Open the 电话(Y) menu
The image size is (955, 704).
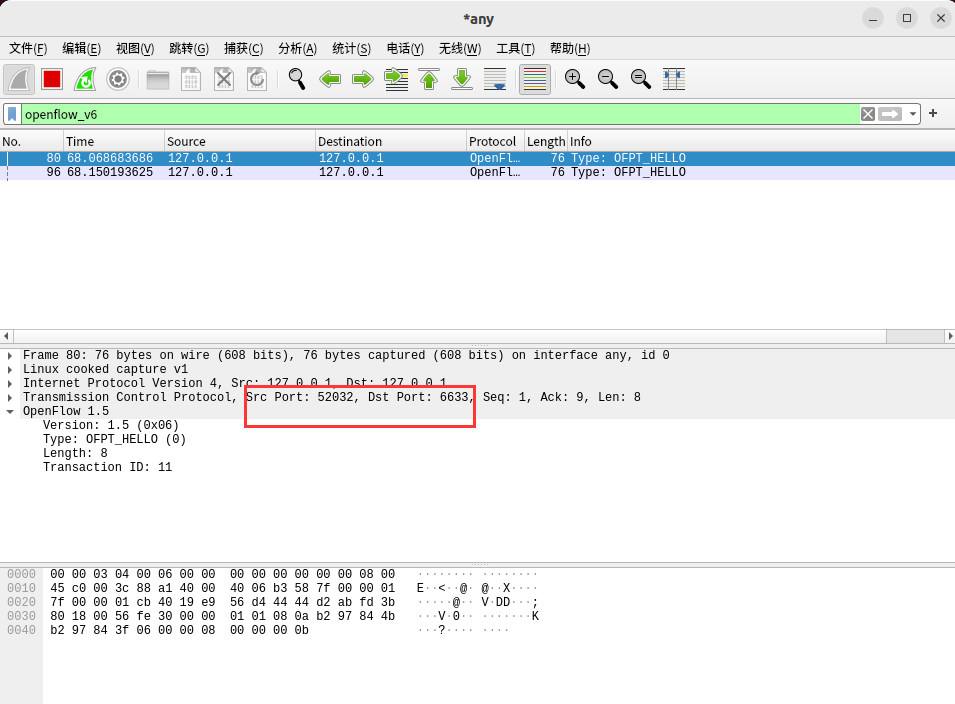click(x=405, y=49)
